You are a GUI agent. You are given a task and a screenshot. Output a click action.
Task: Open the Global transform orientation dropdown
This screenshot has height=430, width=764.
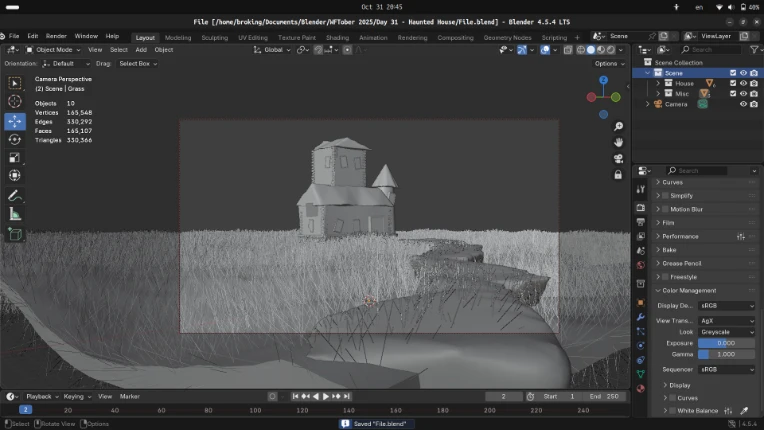tap(272, 50)
